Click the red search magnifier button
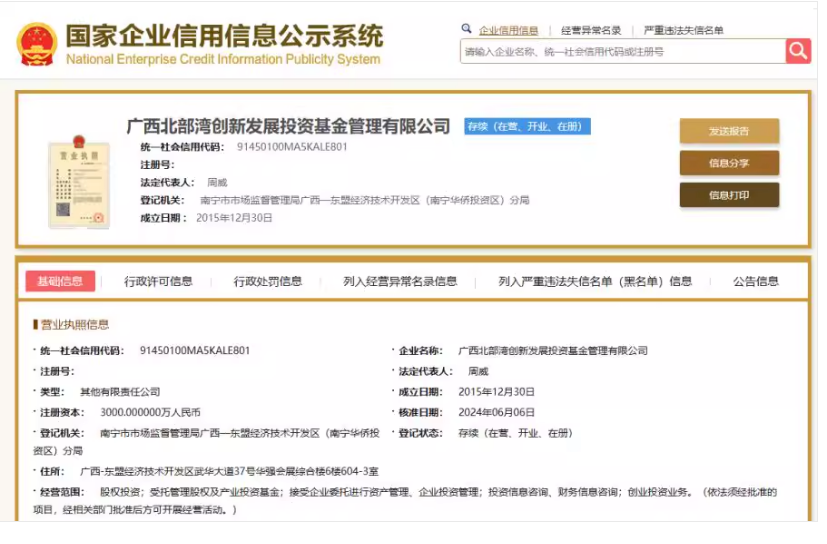The height and width of the screenshot is (544, 827). [798, 51]
